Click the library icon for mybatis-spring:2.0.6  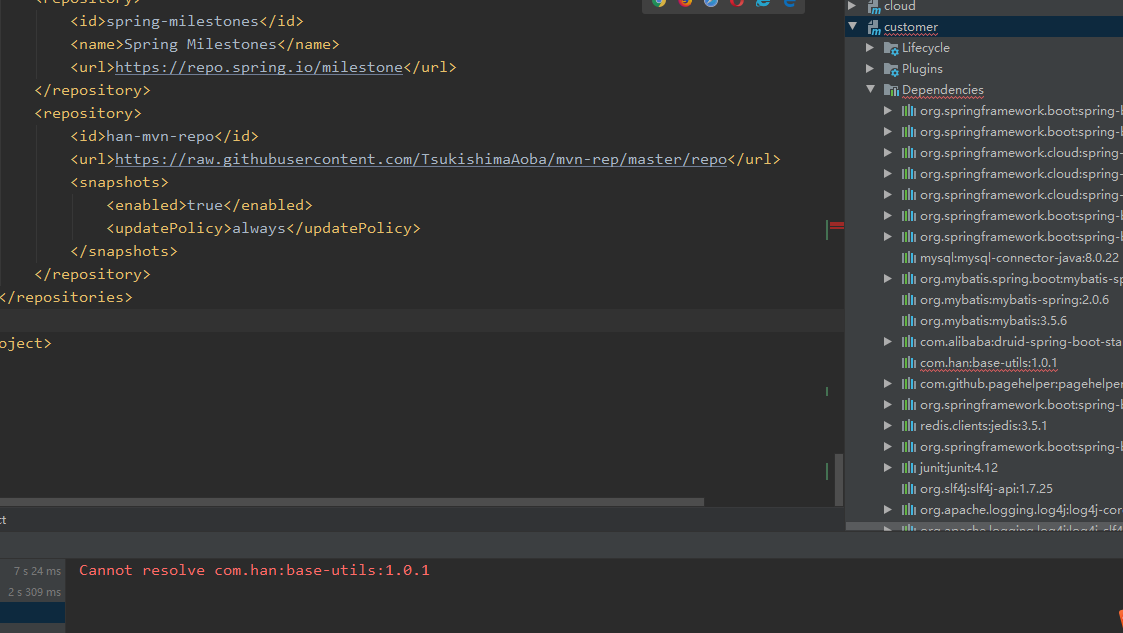(909, 300)
